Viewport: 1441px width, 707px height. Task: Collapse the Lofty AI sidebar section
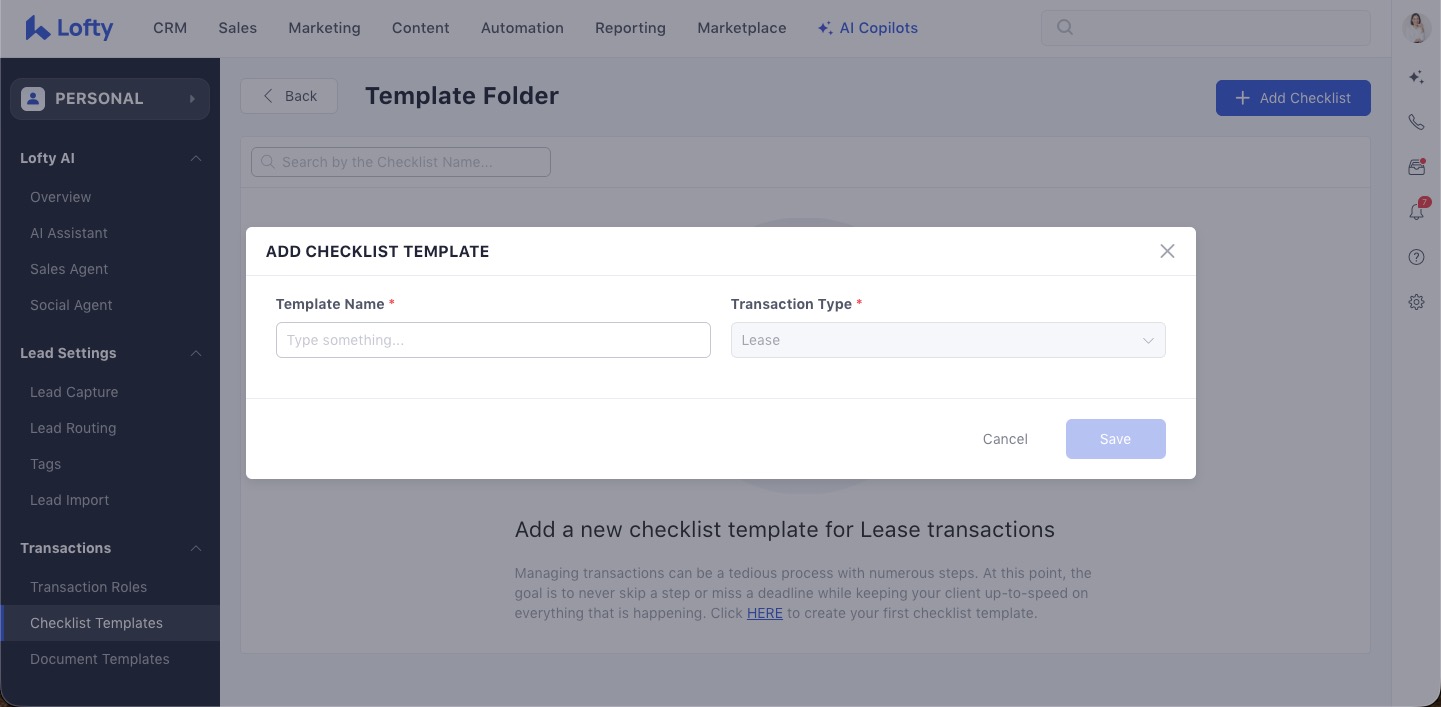[196, 158]
